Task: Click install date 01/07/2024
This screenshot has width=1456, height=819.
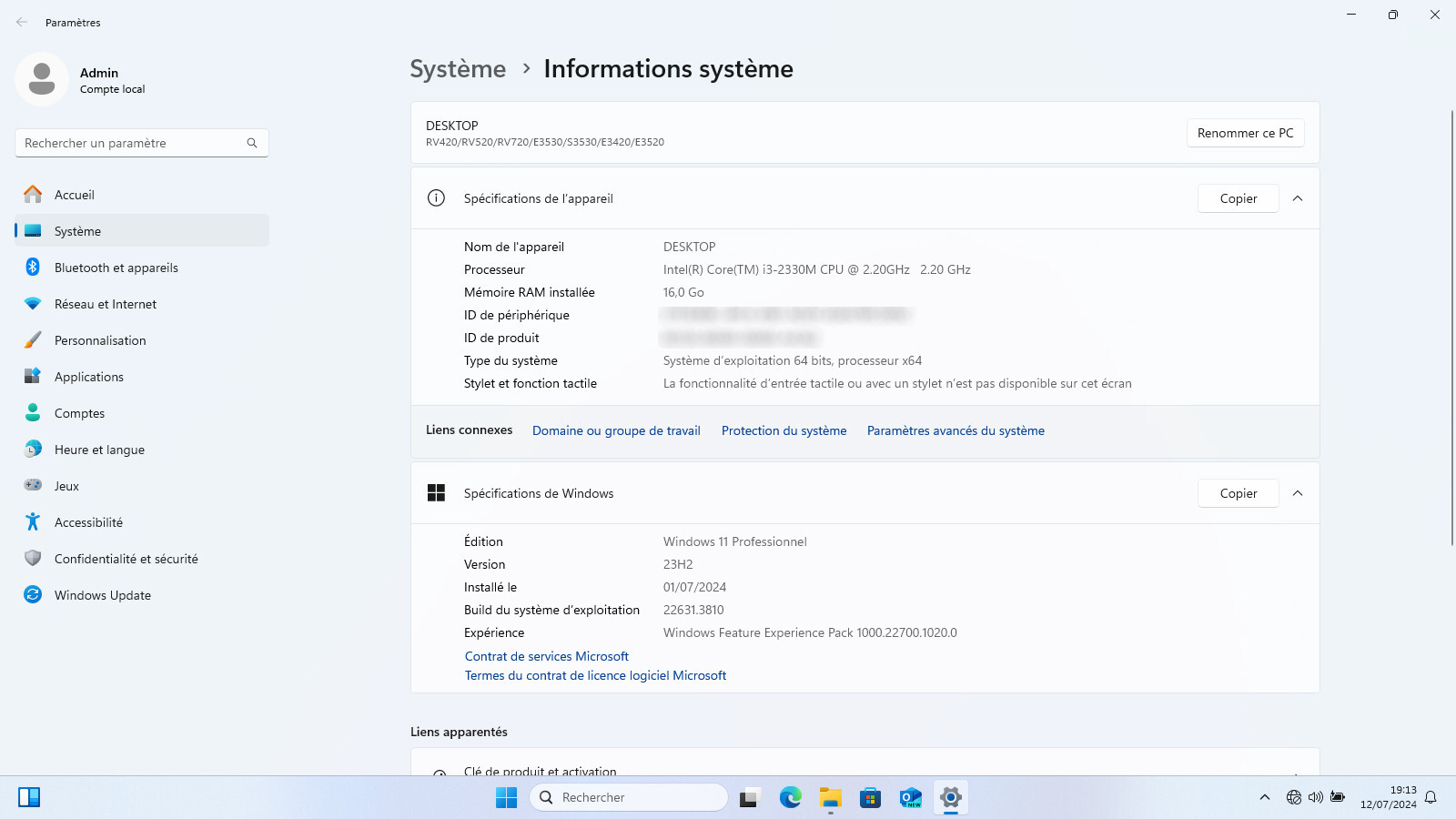Action: 694,587
